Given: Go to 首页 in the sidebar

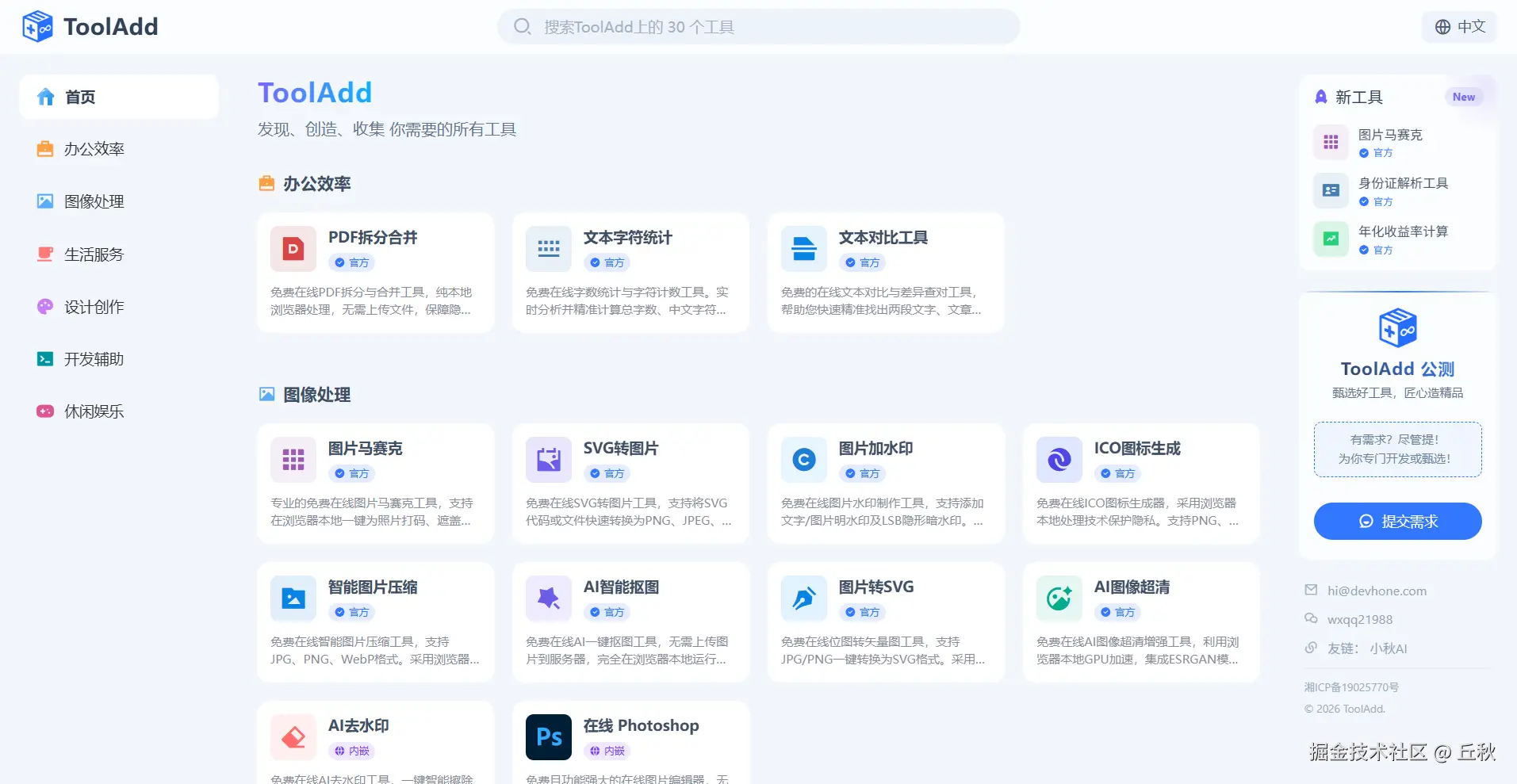Looking at the screenshot, I should 119,97.
